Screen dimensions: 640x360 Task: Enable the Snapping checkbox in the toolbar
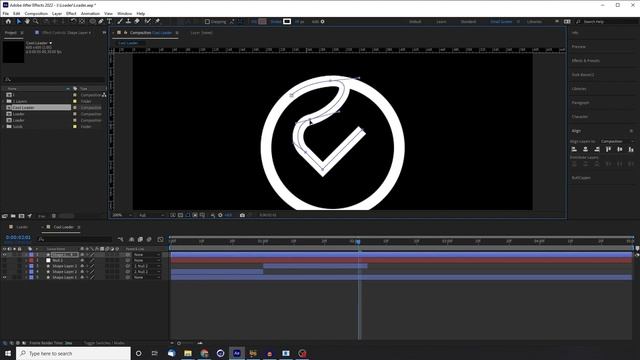[x=207, y=22]
